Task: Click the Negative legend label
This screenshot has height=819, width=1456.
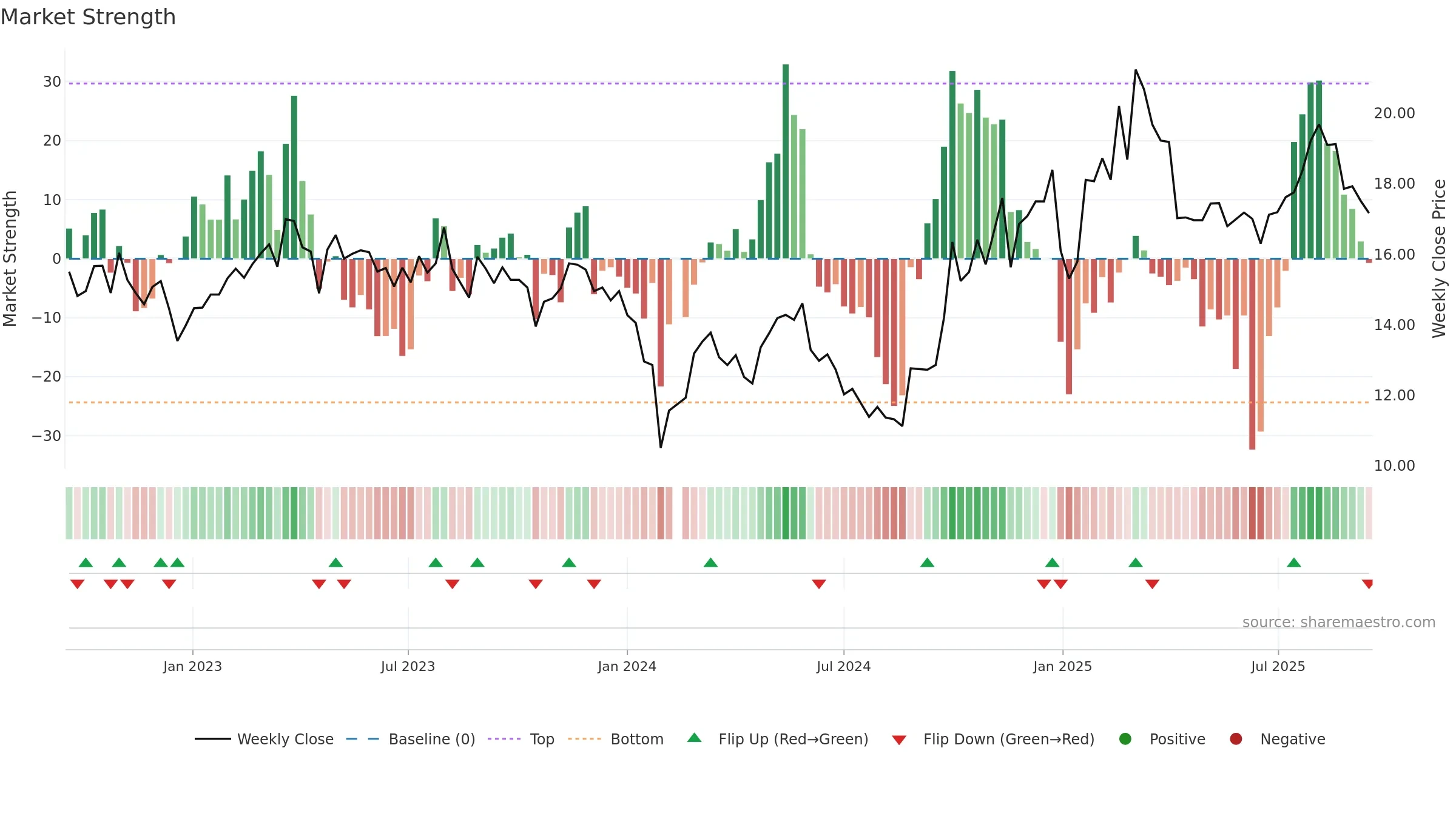Action: point(1292,739)
